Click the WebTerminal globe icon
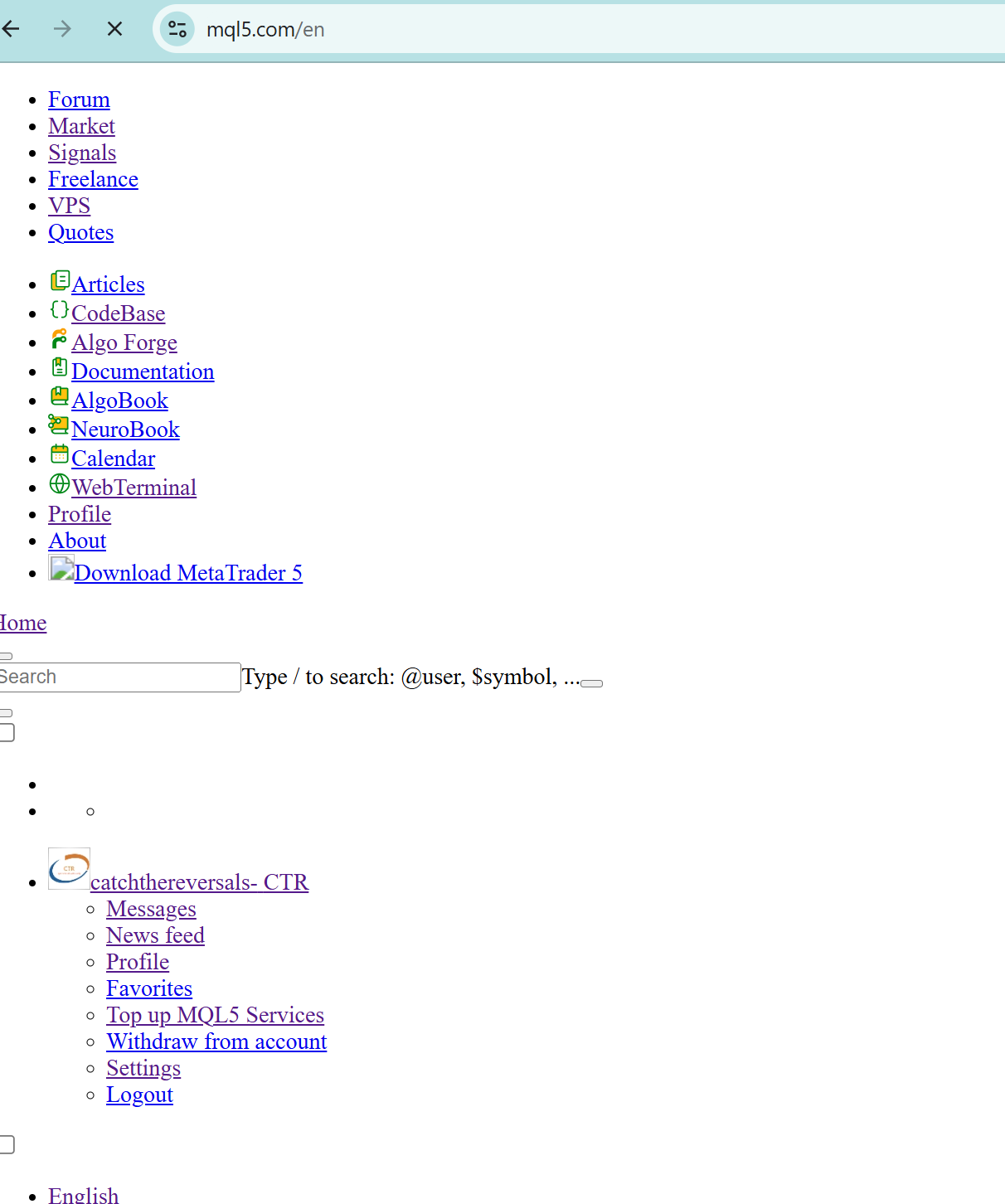 tap(60, 483)
